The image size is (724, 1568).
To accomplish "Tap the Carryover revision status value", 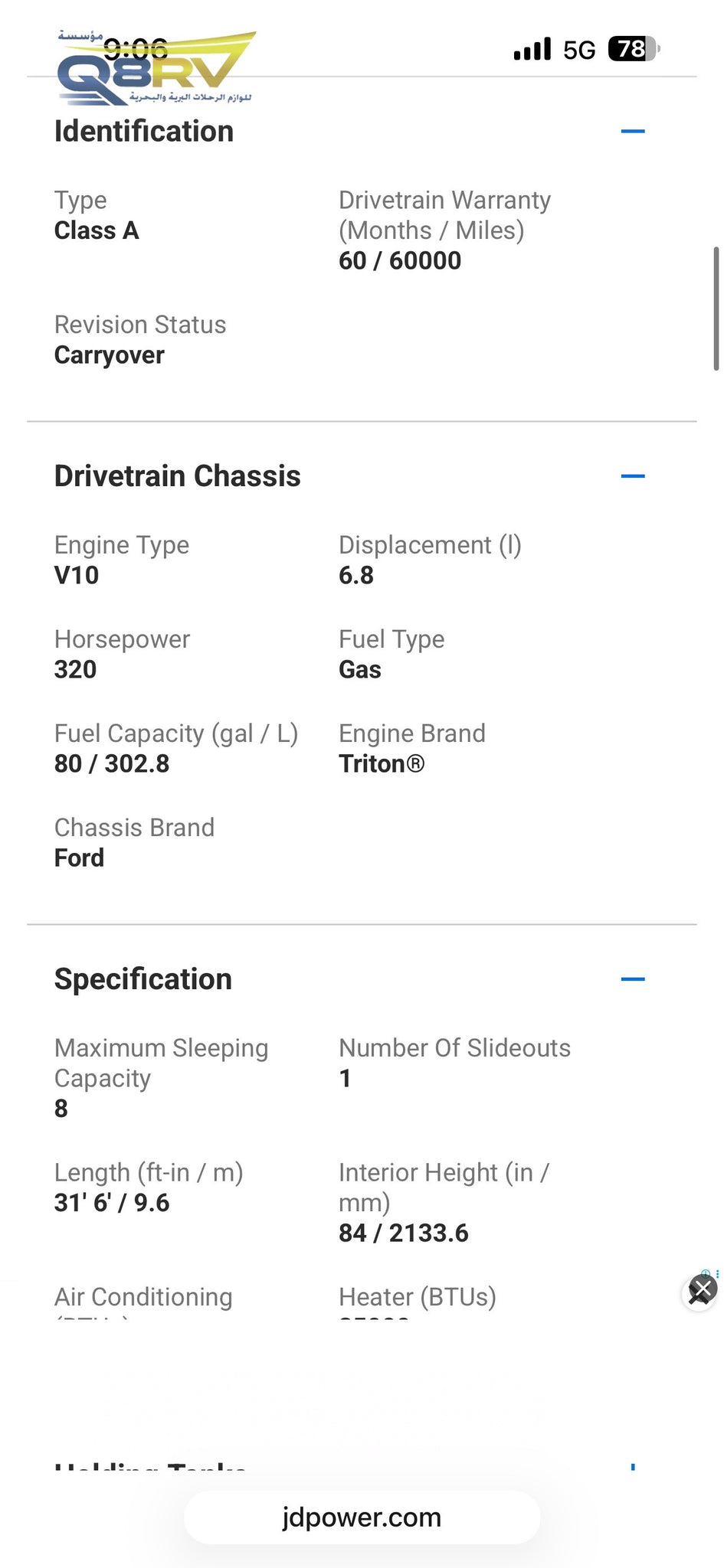I will (110, 355).
